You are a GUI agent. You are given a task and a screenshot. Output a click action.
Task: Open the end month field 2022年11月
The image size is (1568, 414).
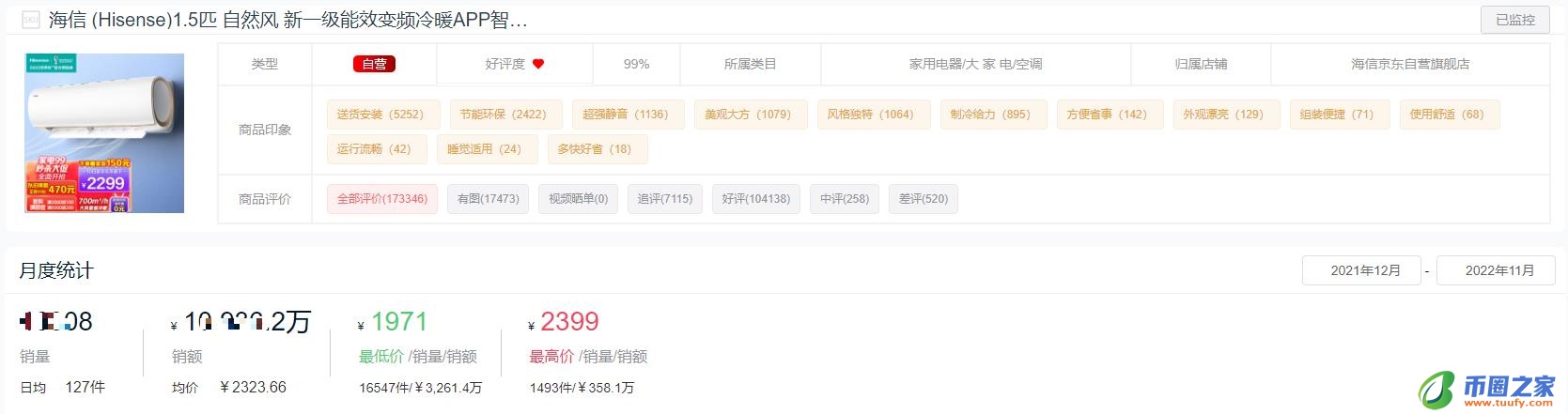pos(1499,270)
